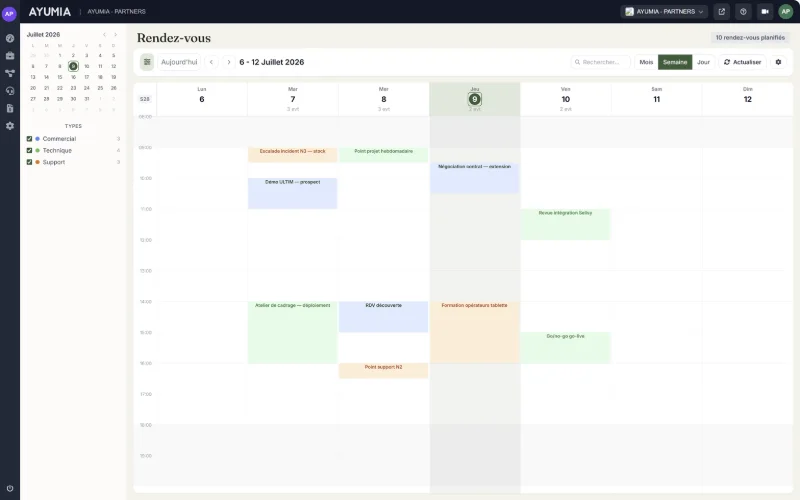Screen dimensions: 800x500
Task: Select day 15 in mini calendar
Action: coord(60,77)
